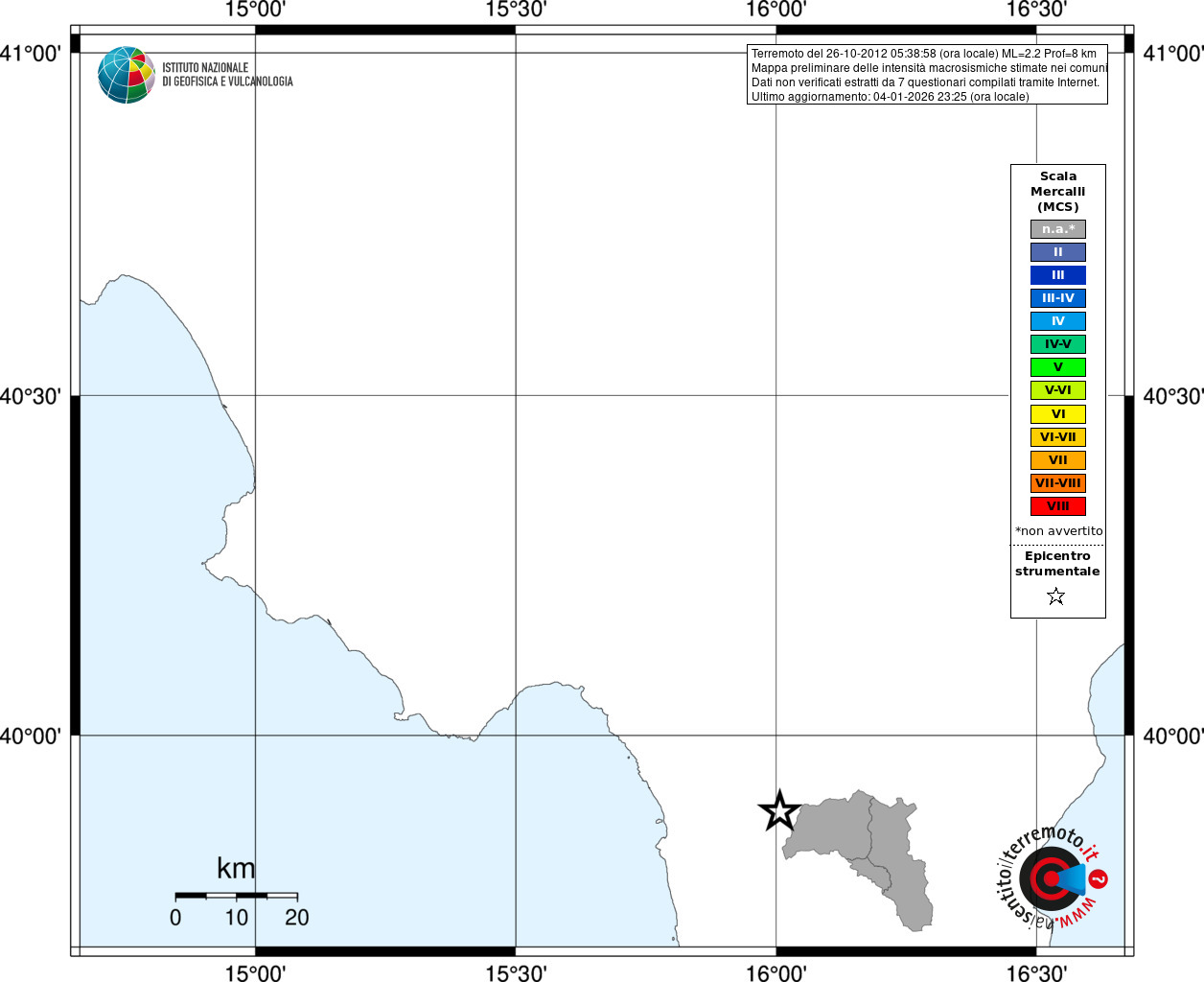Click the Scala Mercalli (MCS) legend title
Image resolution: width=1204 pixels, height=982 pixels.
click(1058, 192)
